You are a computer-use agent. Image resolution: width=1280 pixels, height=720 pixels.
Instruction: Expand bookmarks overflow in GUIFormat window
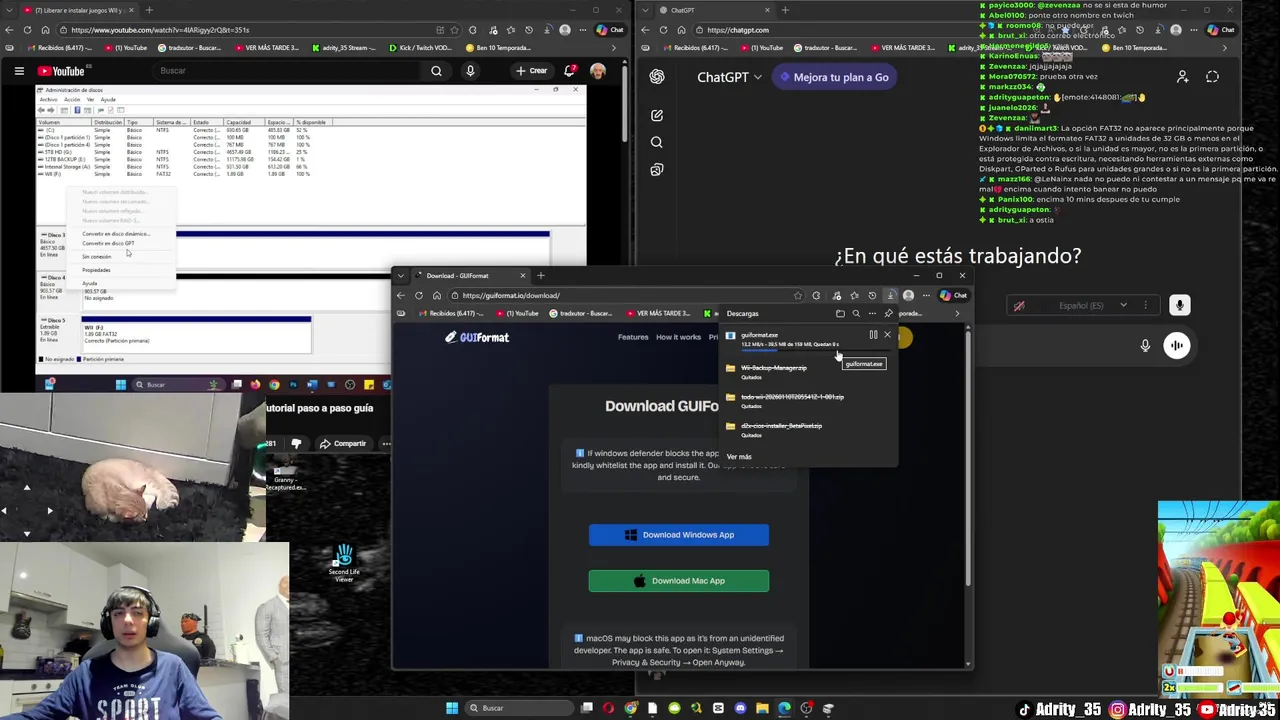tap(957, 314)
